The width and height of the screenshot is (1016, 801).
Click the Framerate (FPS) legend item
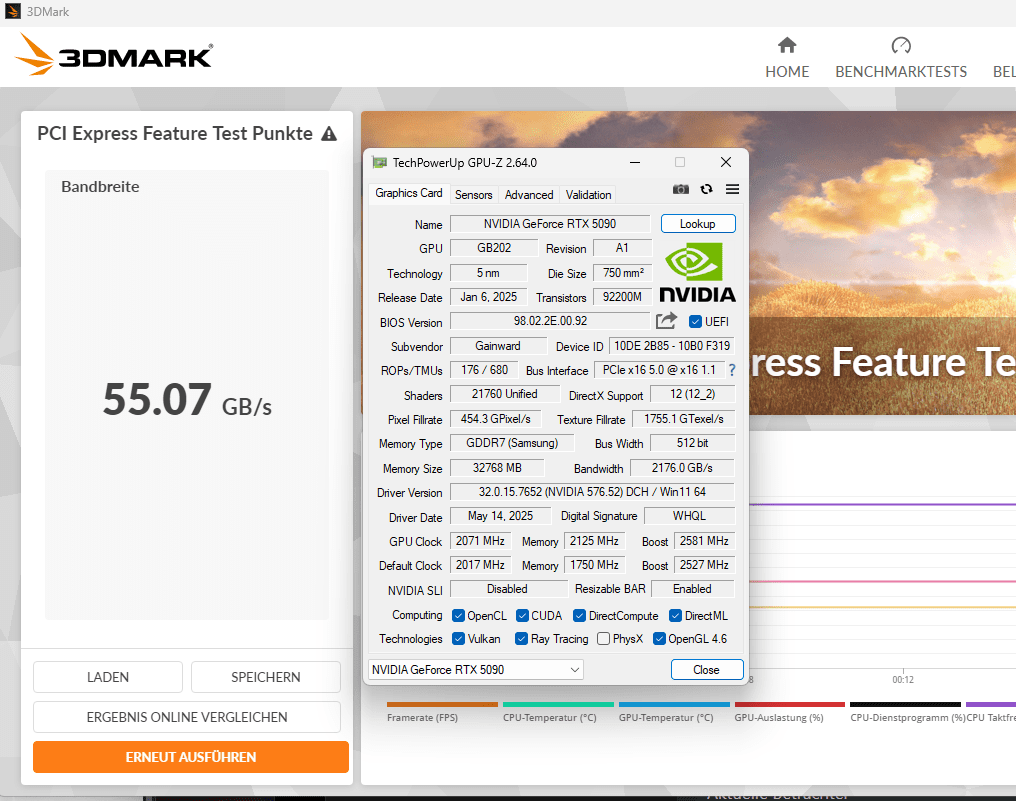[442, 712]
